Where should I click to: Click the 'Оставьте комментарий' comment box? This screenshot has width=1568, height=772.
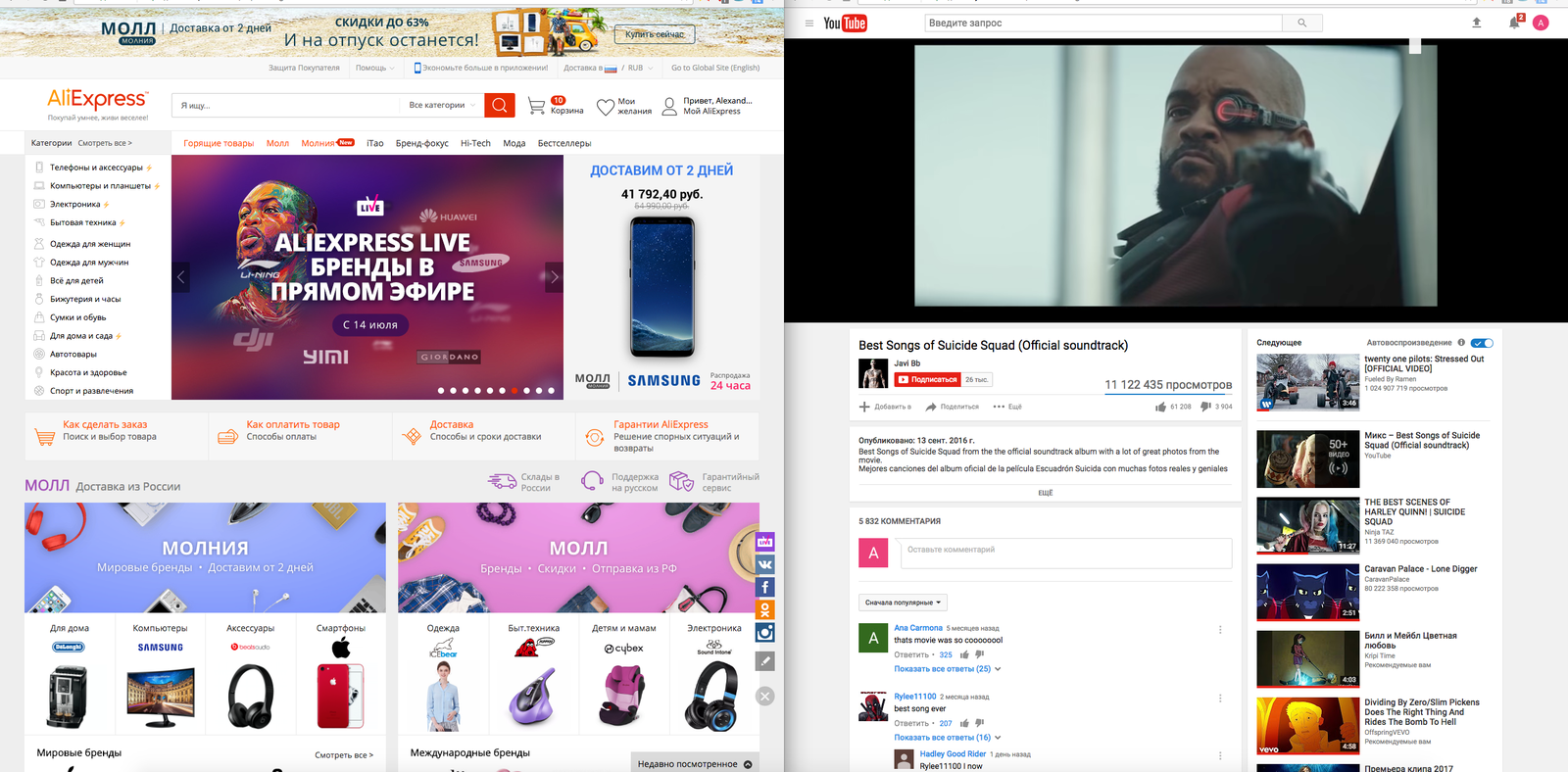pos(1065,554)
